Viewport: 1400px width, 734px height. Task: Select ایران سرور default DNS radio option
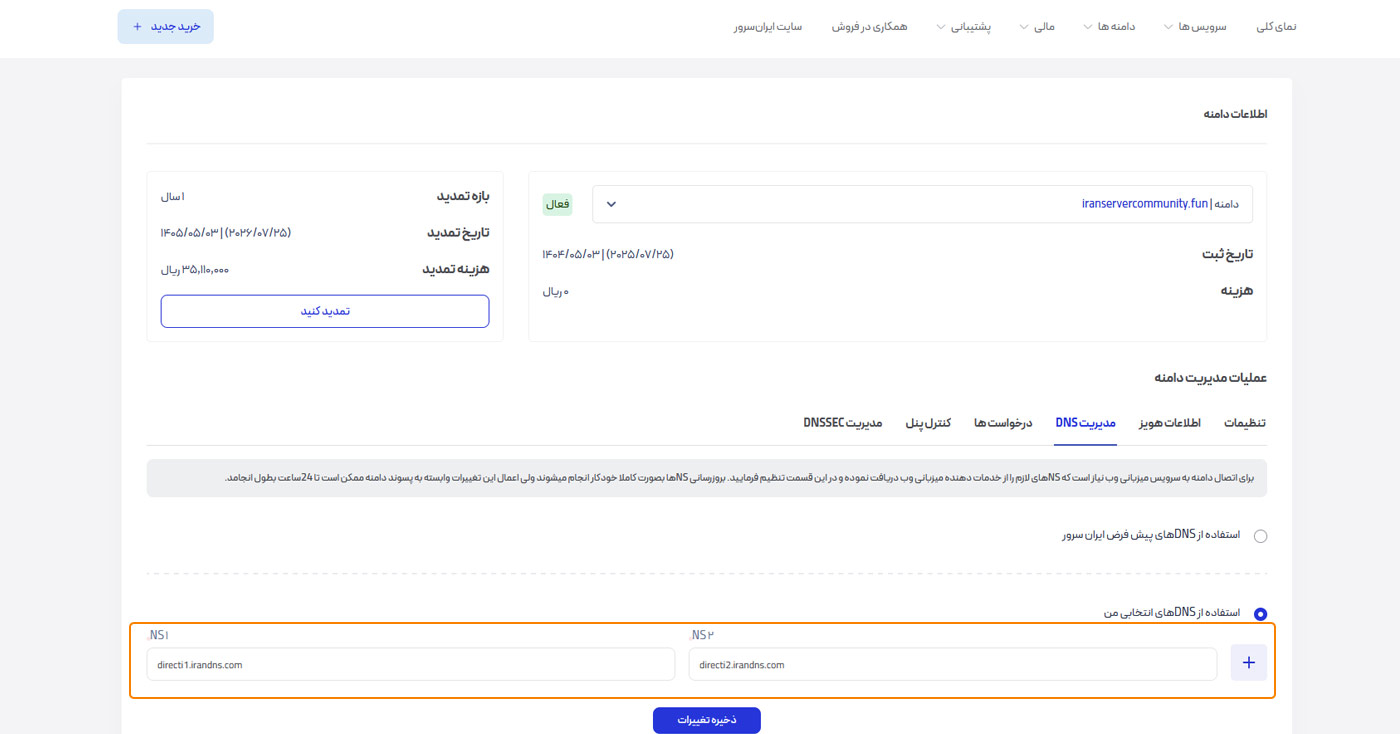click(1260, 536)
